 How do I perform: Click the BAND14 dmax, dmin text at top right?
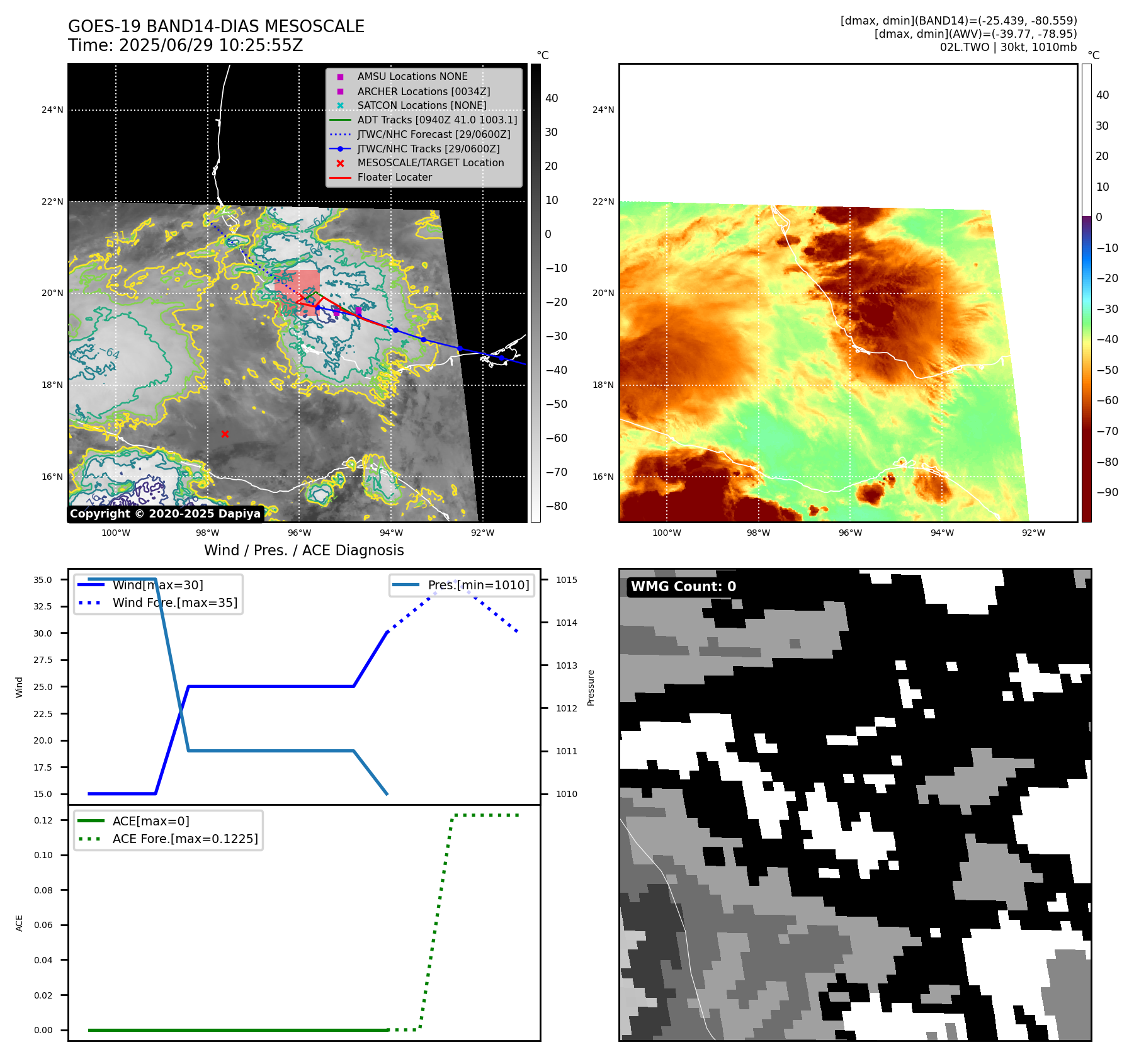(x=958, y=21)
